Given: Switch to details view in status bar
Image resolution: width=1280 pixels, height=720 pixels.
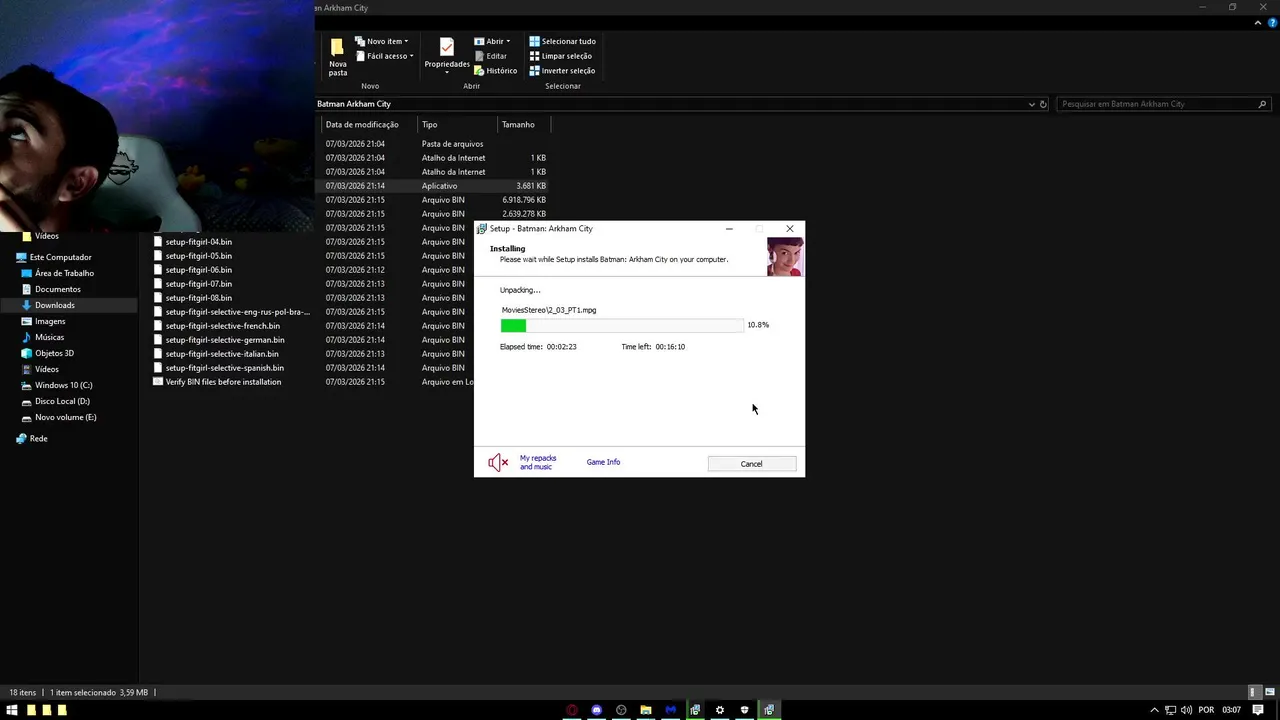Looking at the screenshot, I should pyautogui.click(x=1254, y=692).
